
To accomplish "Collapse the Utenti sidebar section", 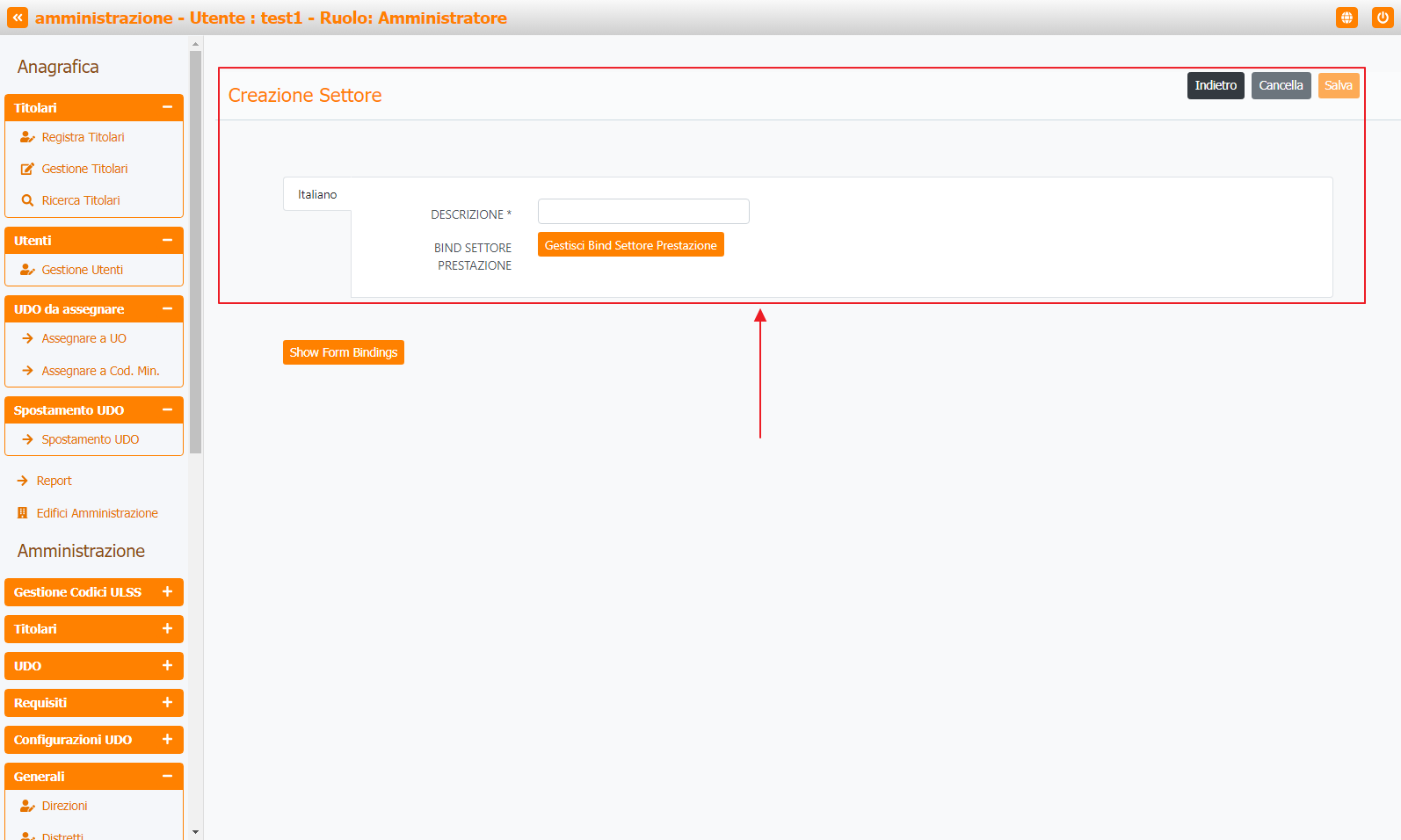I will 167,240.
